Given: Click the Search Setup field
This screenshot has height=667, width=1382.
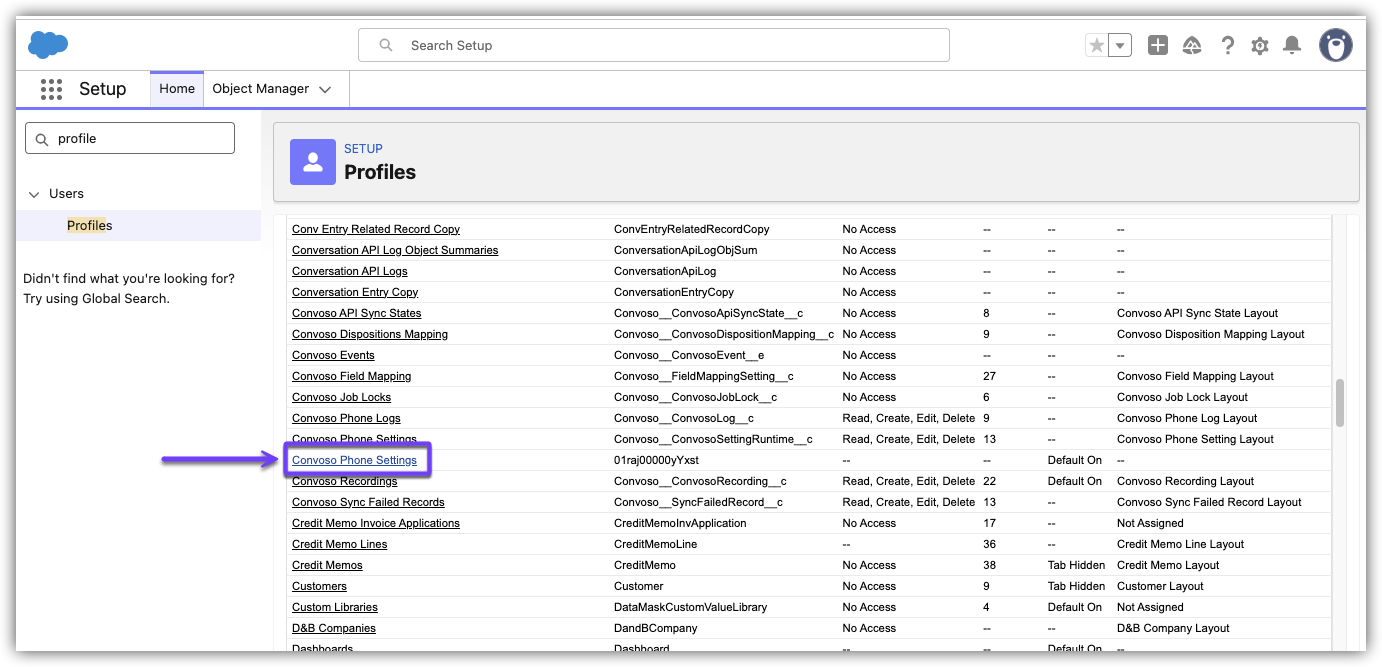Looking at the screenshot, I should tap(654, 45).
